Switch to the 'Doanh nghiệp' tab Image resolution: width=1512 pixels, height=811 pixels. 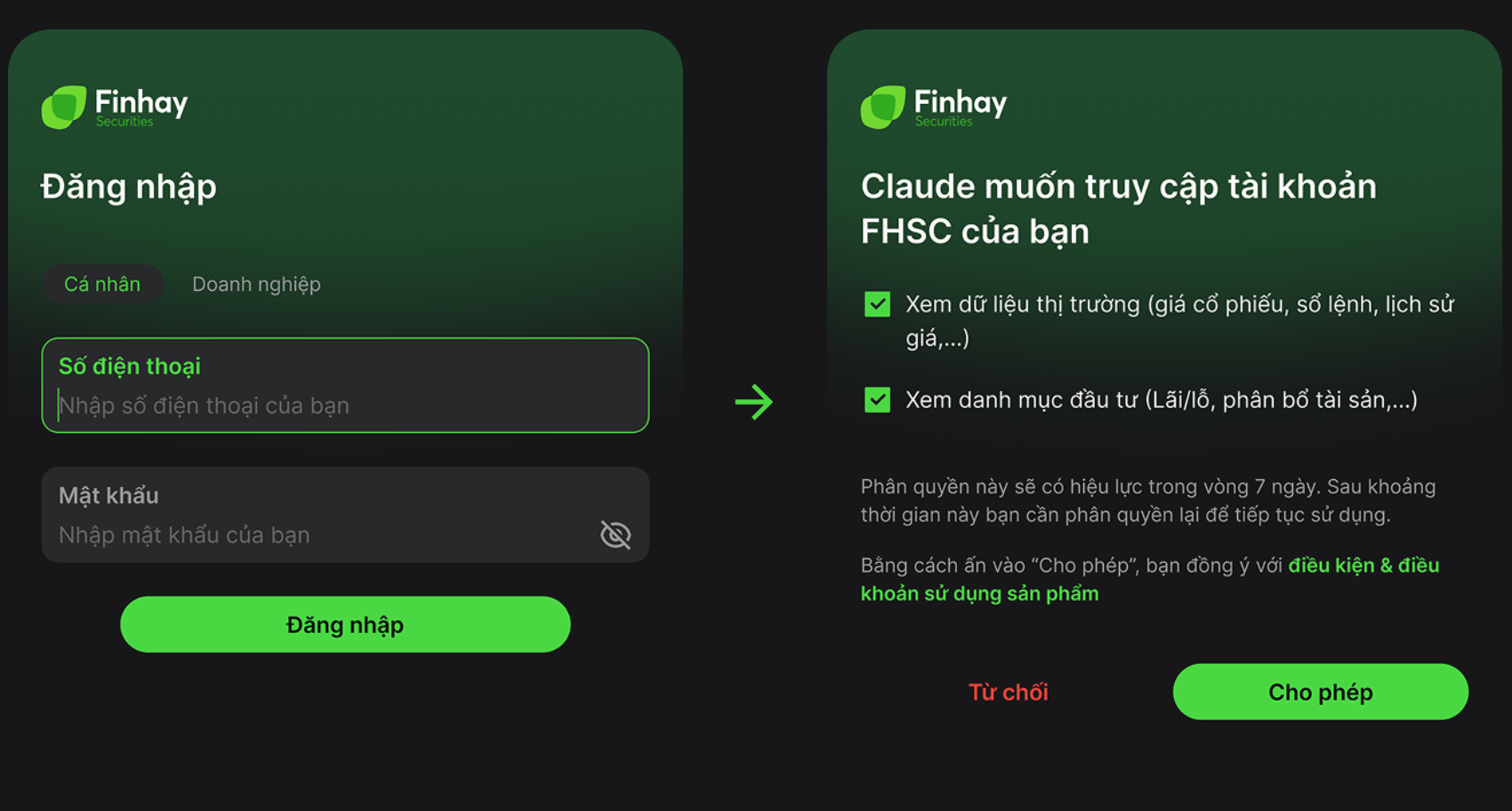pyautogui.click(x=256, y=285)
